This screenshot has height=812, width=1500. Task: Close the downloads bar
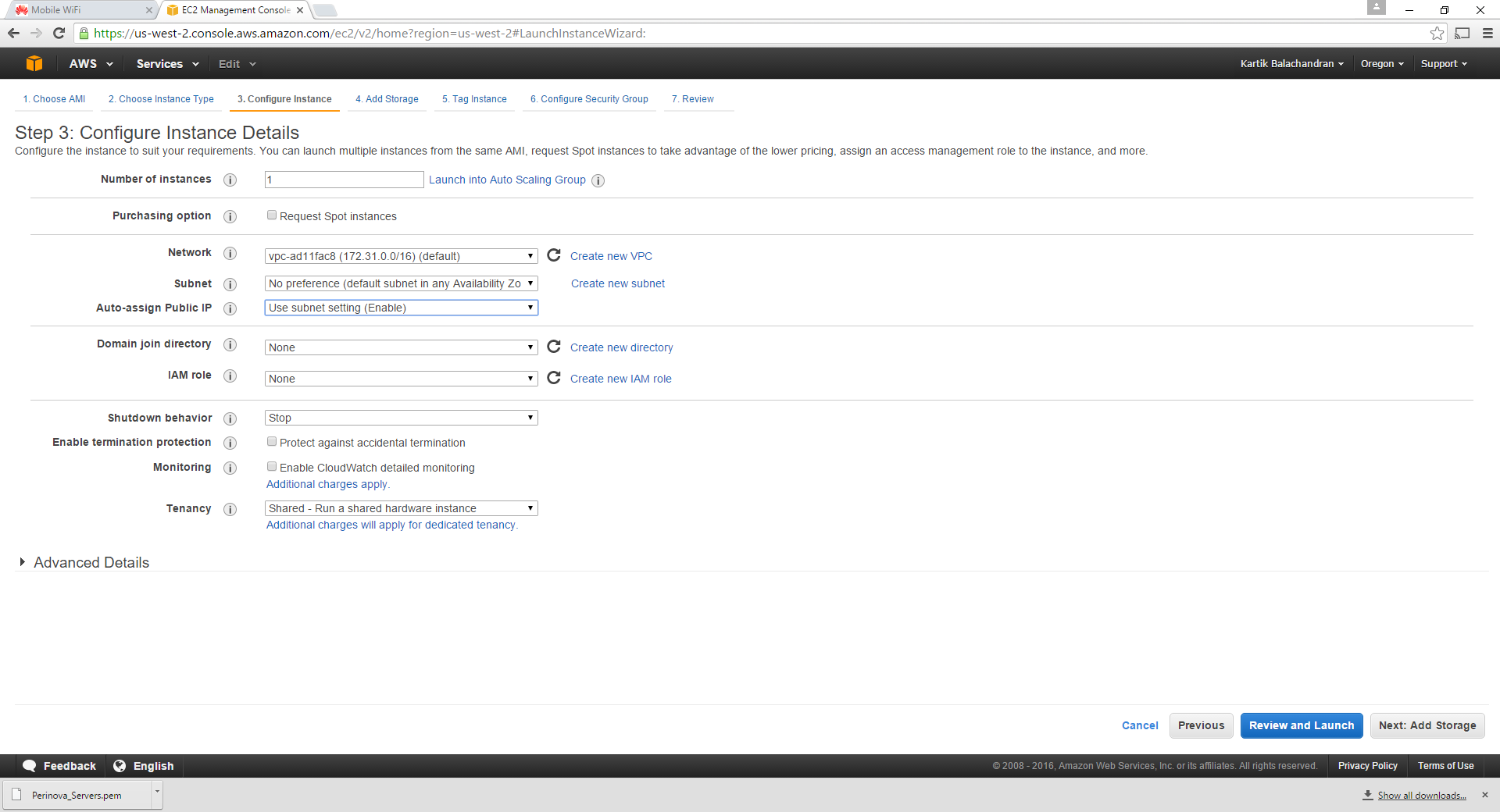[1485, 795]
